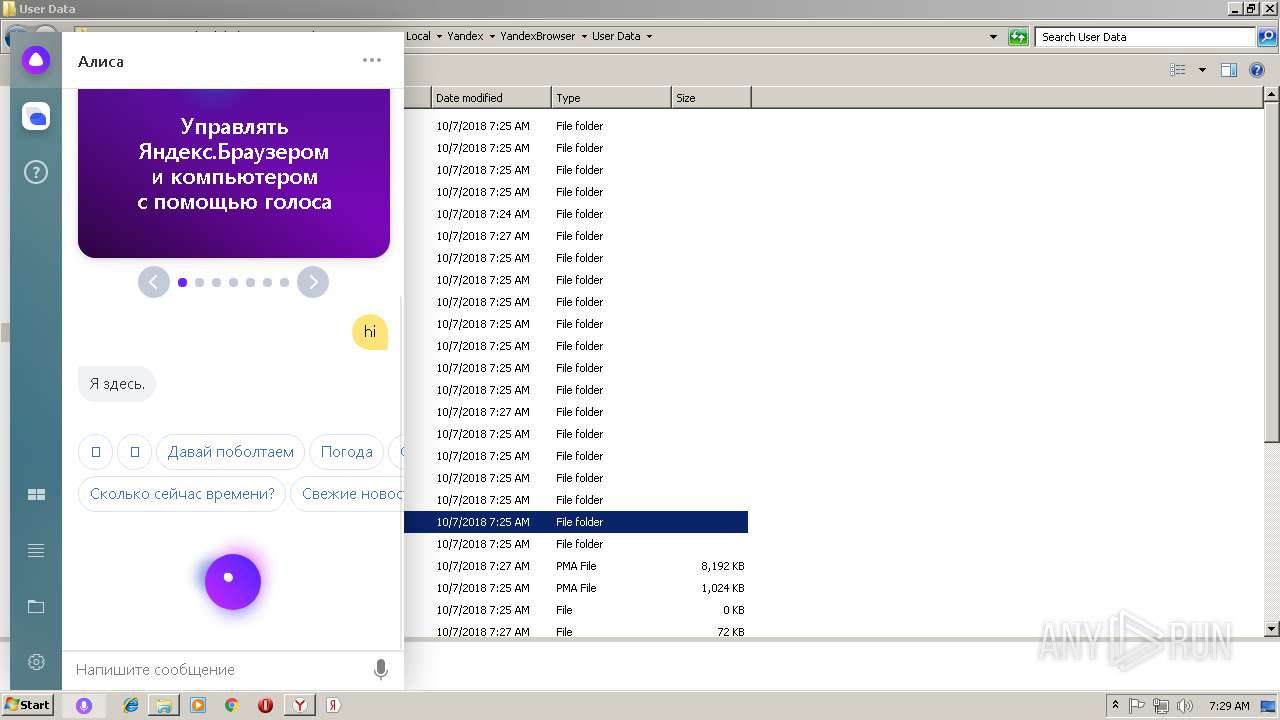Show hidden system tray icons
This screenshot has width=1280, height=720.
(x=1115, y=705)
